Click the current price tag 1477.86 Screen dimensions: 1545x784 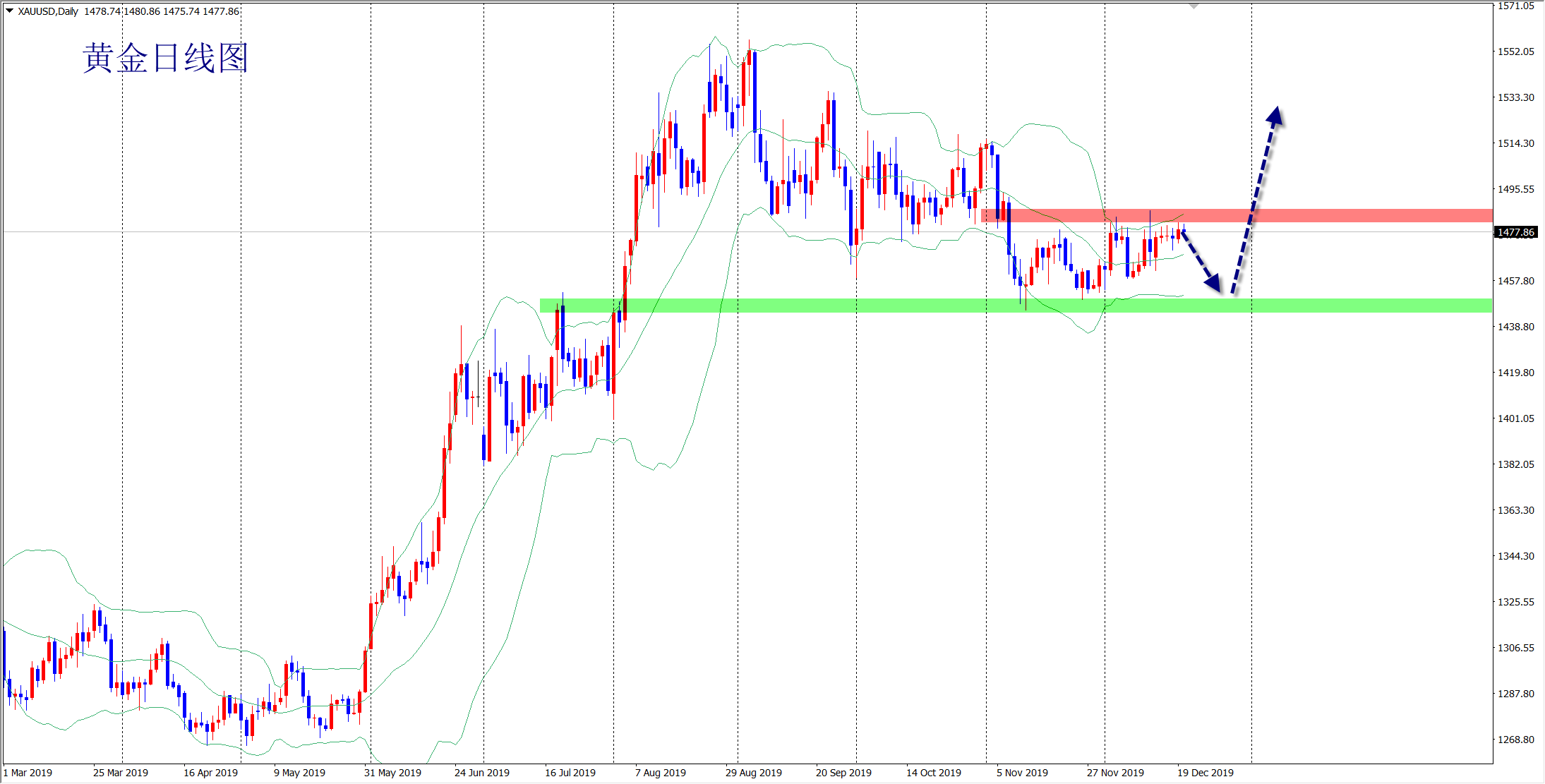[1515, 232]
